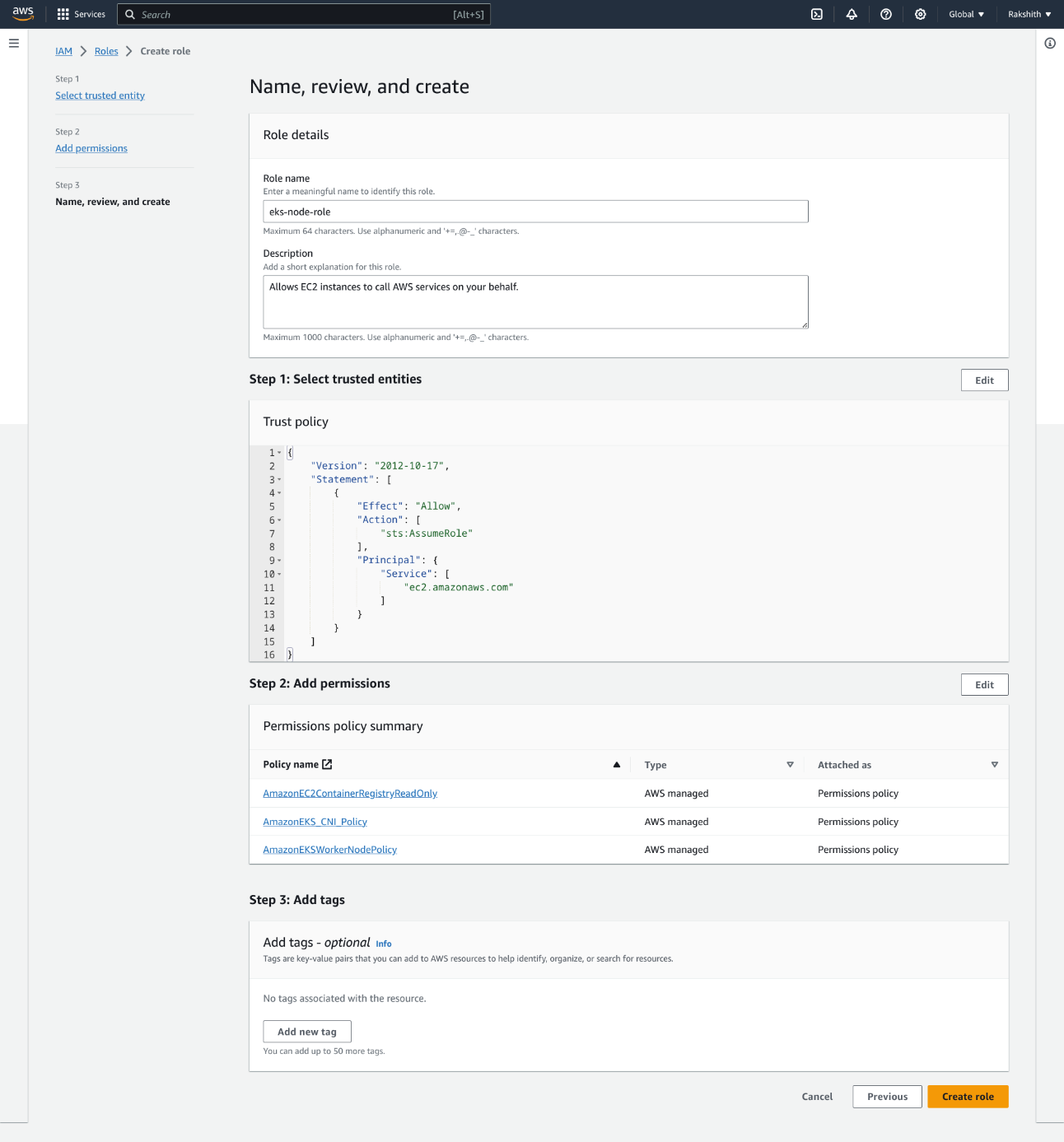This screenshot has height=1142, width=1064.
Task: Go to the Roles breadcrumb
Action: (106, 51)
